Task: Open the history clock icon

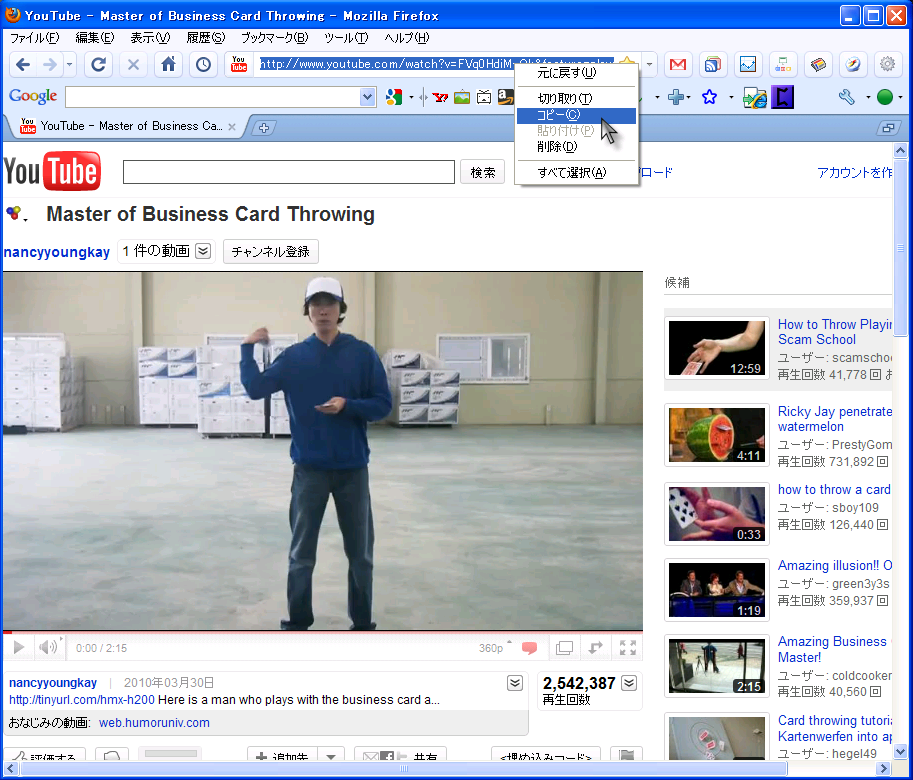Action: 203,65
